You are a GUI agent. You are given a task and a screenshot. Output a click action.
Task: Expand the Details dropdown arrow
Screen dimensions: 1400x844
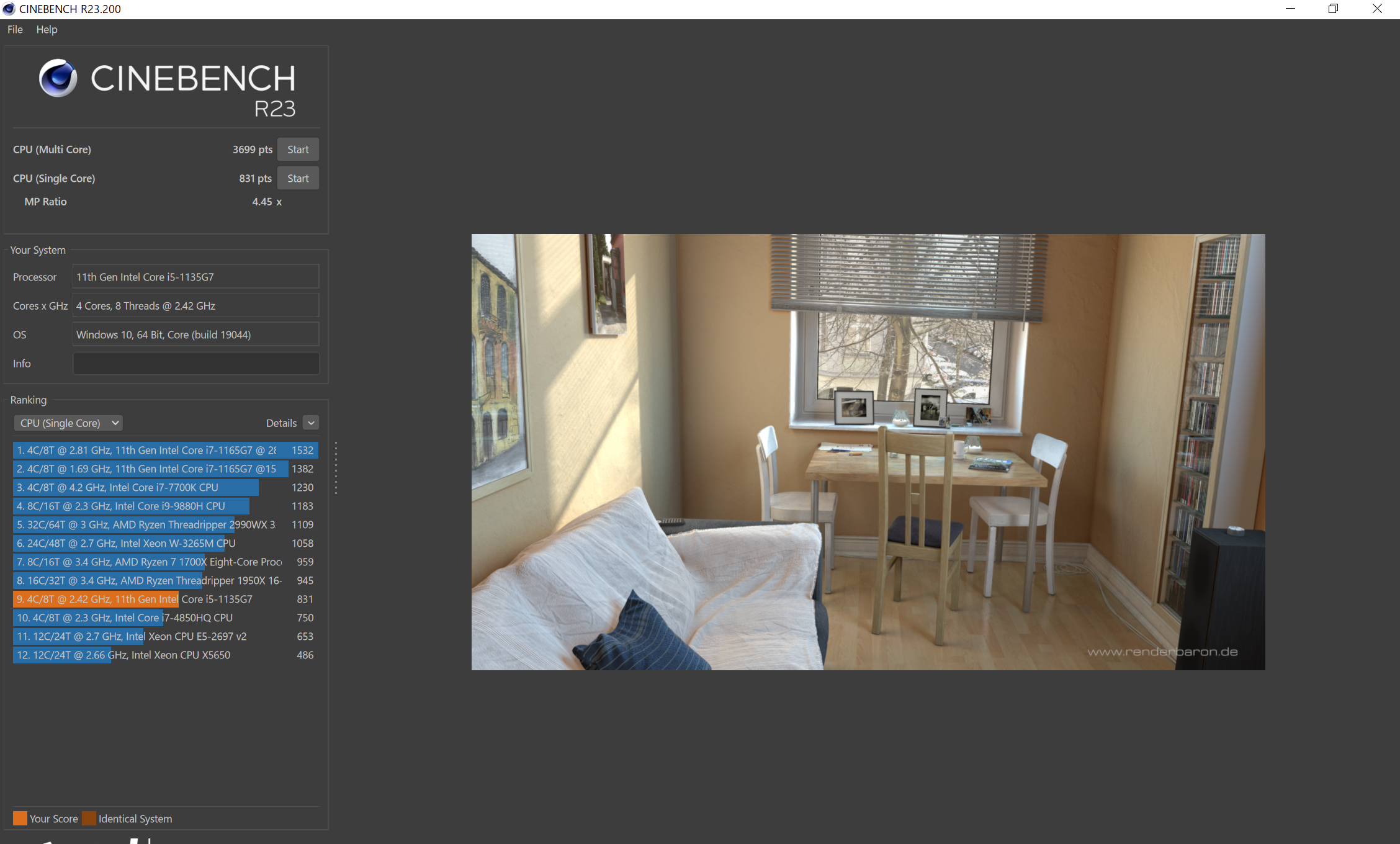pyautogui.click(x=312, y=423)
